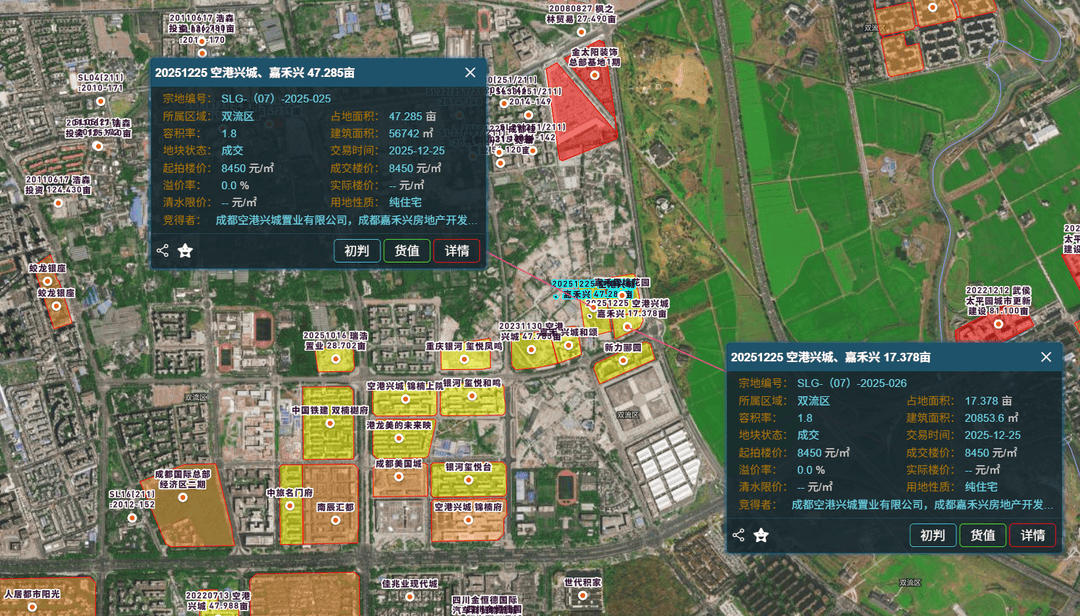Image resolution: width=1080 pixels, height=616 pixels.
Task: Click map marker for 20110617 清森投资 124.430亩
Action: click(59, 203)
